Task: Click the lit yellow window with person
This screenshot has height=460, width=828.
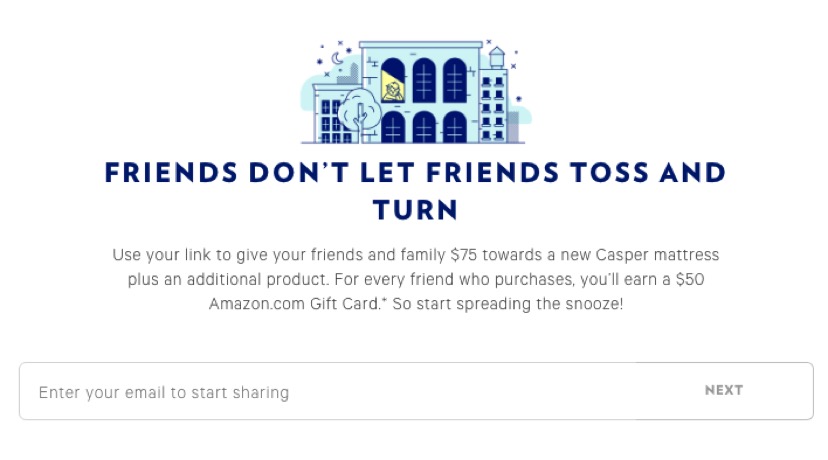Action: pos(393,80)
